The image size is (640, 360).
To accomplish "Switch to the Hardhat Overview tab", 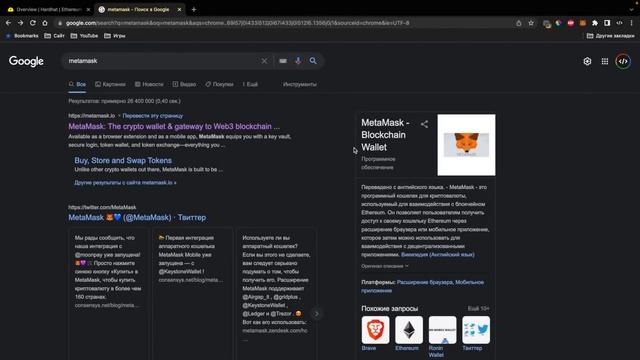I will 48,9.
